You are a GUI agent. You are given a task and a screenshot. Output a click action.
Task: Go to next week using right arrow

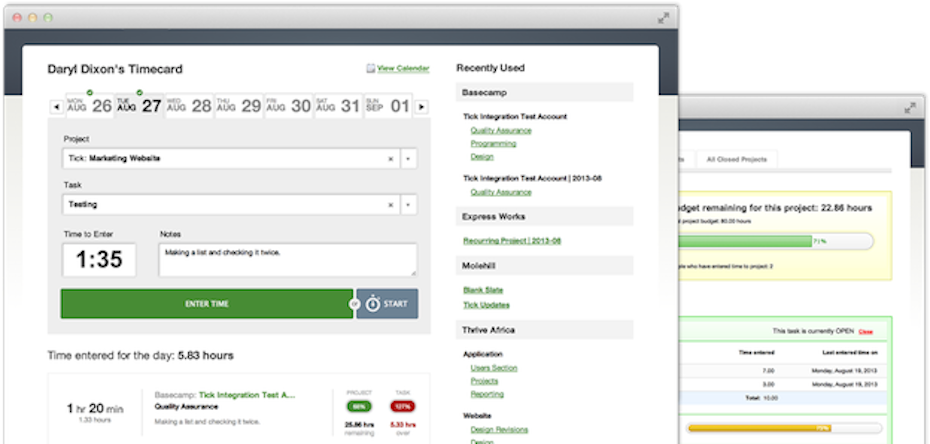(x=422, y=105)
